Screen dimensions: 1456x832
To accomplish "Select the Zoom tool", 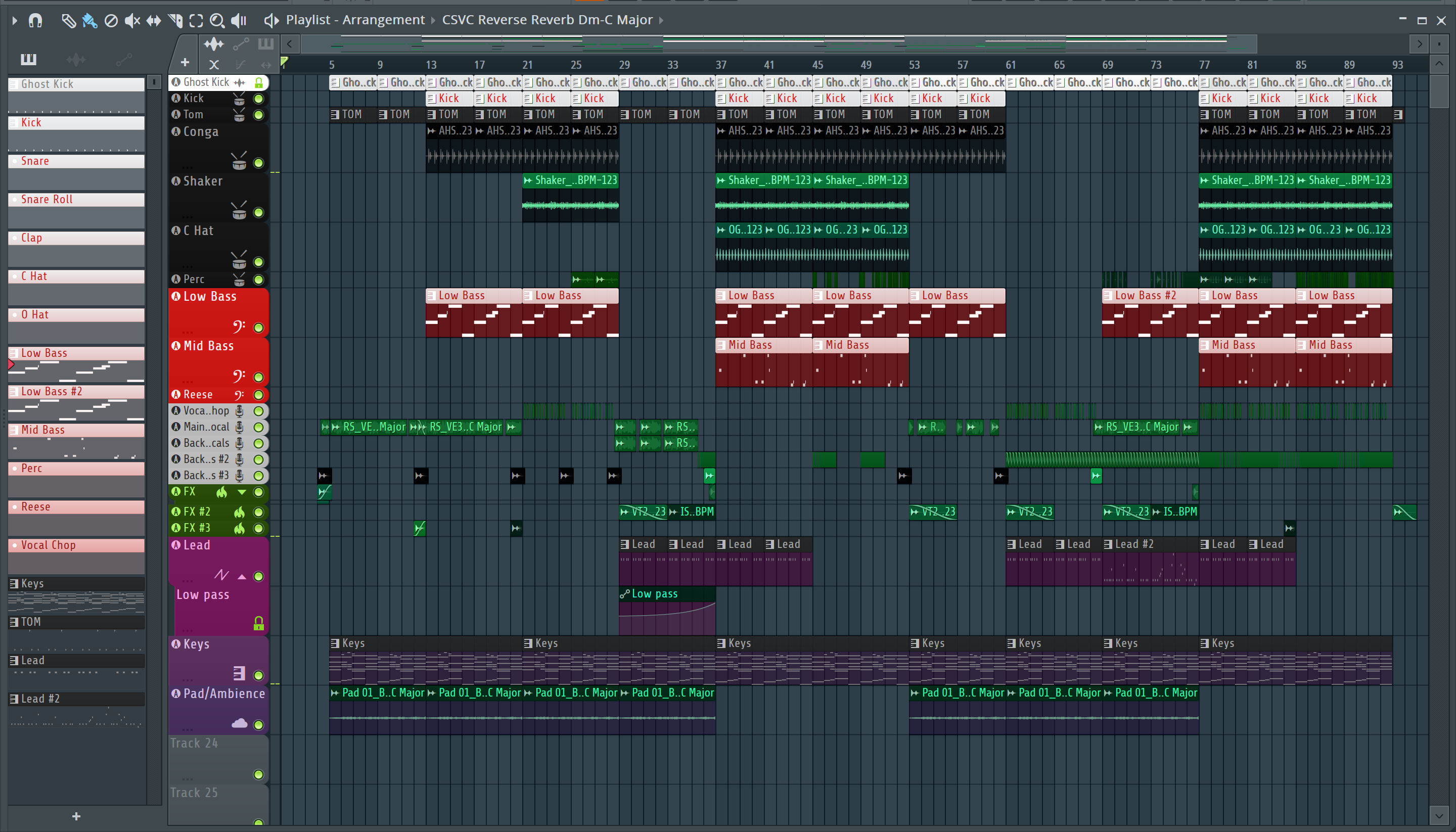I will pos(217,21).
